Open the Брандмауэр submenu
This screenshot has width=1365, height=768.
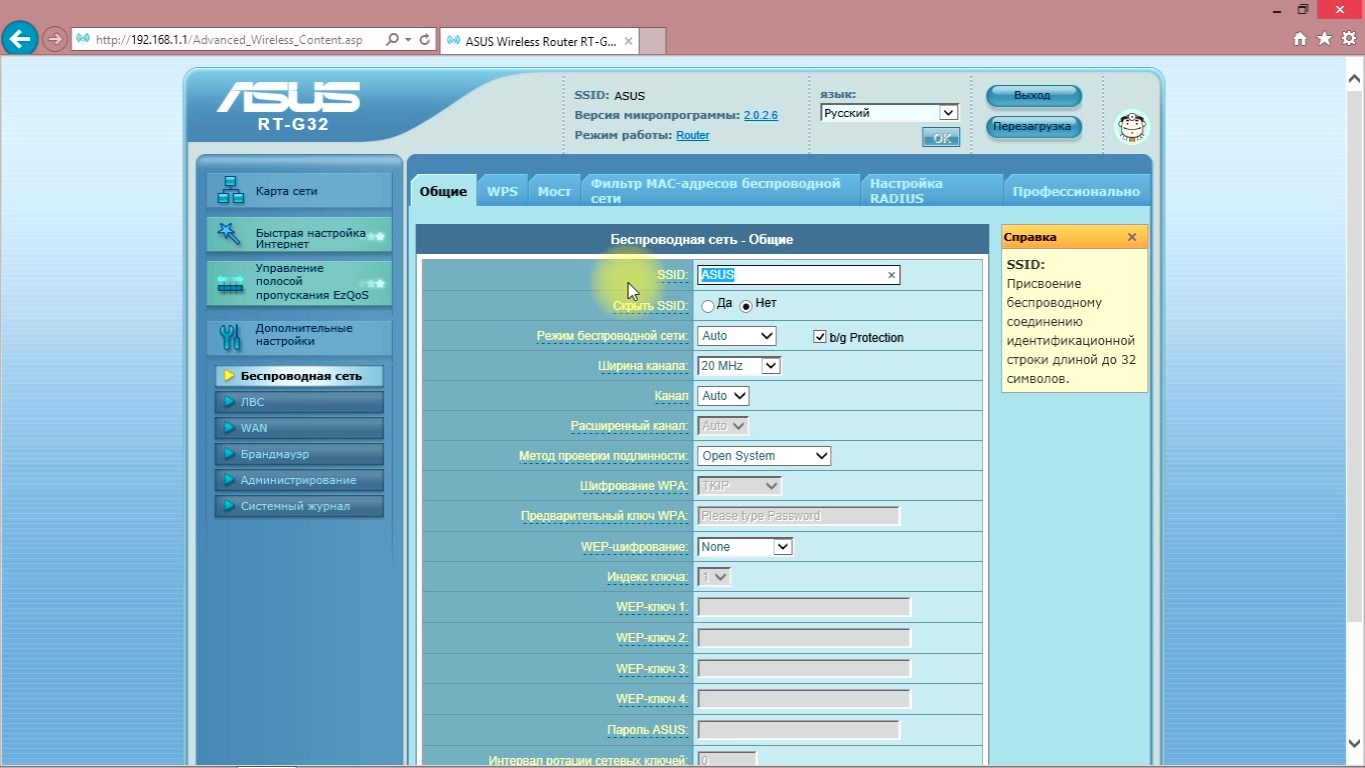299,454
